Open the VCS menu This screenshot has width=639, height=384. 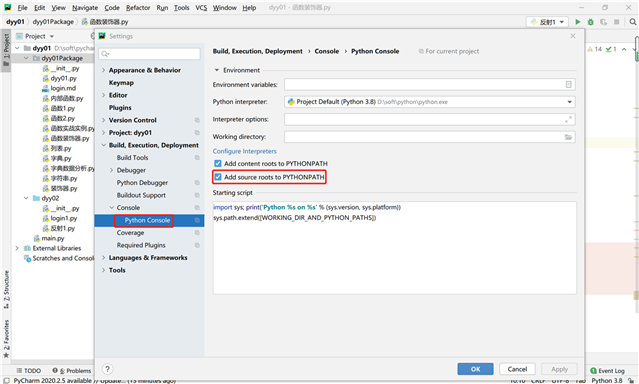click(201, 8)
